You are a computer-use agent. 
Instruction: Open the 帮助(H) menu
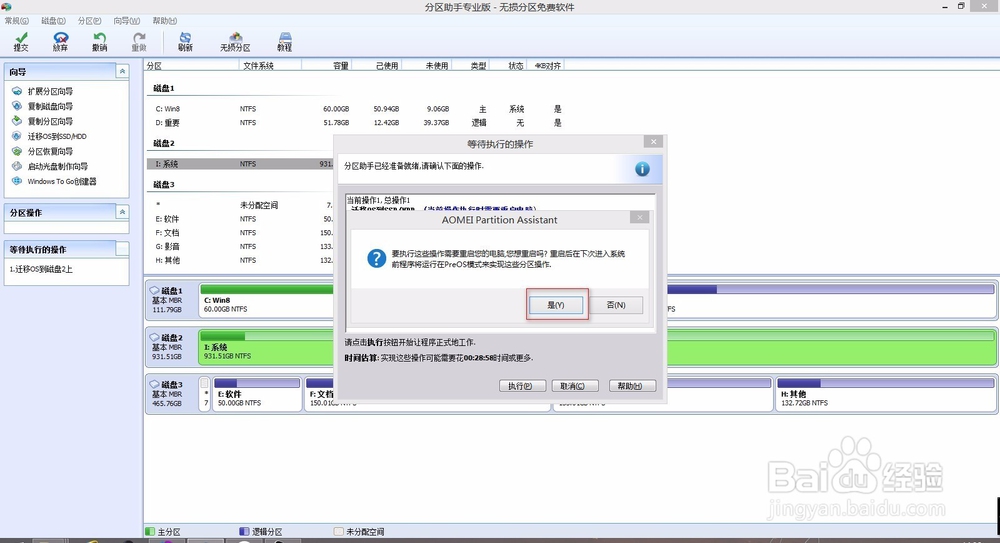click(165, 21)
